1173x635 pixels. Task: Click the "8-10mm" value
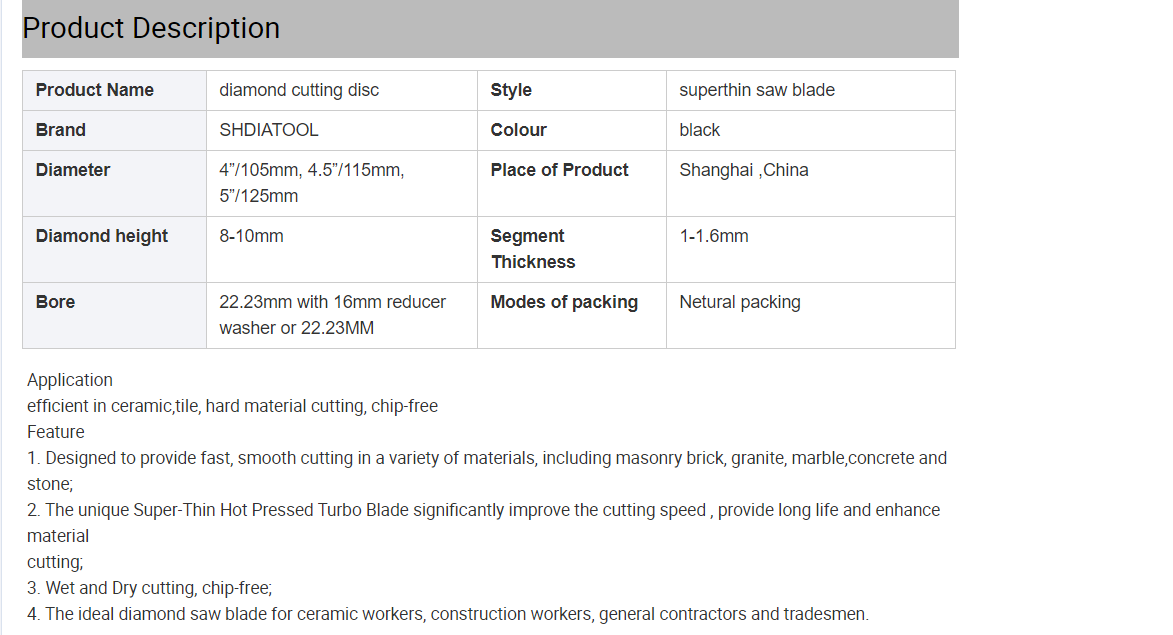[x=251, y=236]
